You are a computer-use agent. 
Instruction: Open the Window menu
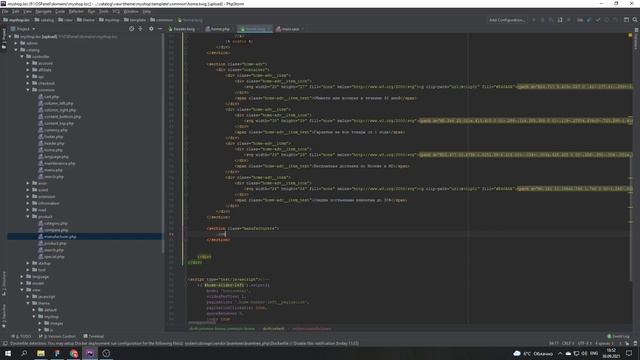click(131, 11)
